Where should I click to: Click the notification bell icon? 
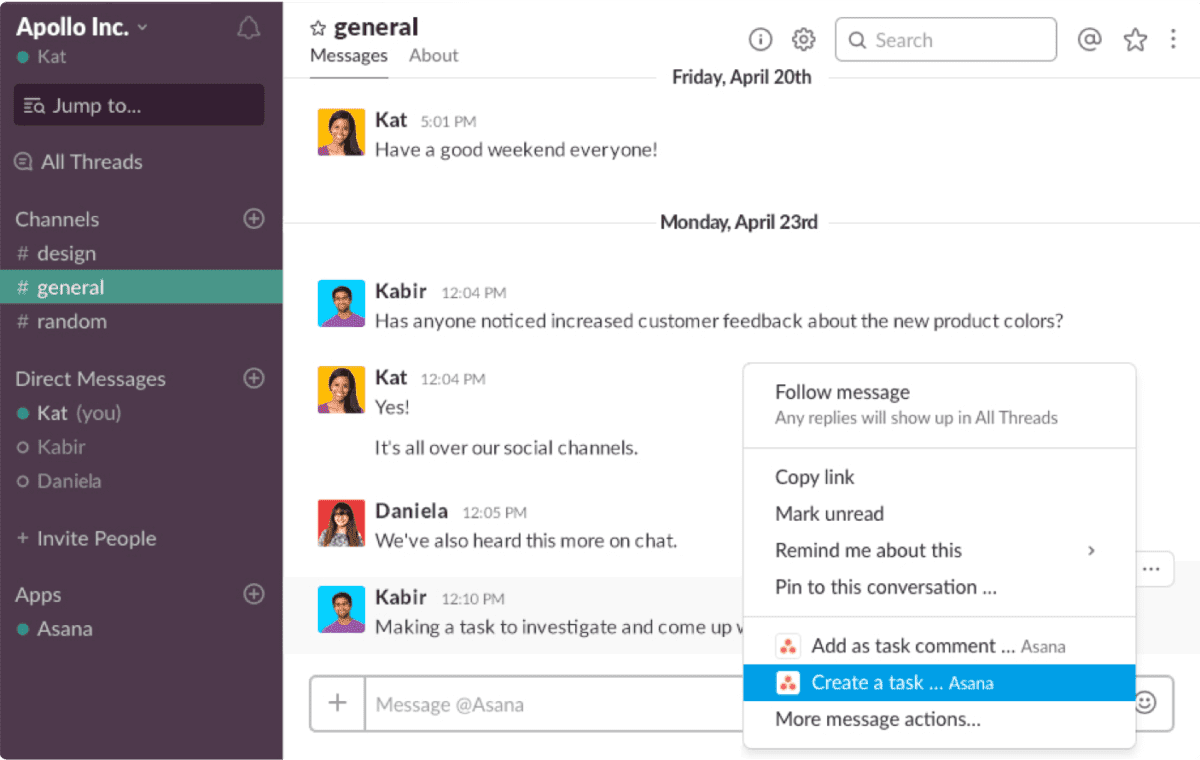248,27
